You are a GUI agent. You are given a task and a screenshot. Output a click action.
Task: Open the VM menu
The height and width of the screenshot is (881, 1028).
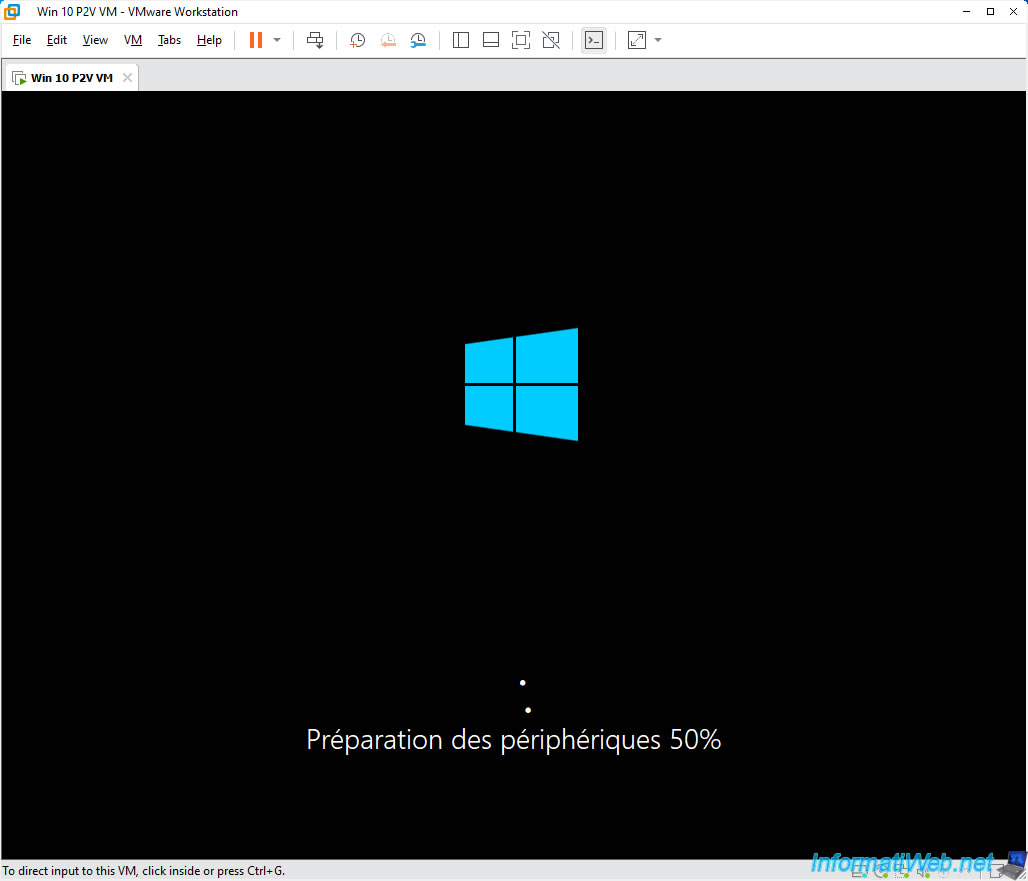(133, 40)
